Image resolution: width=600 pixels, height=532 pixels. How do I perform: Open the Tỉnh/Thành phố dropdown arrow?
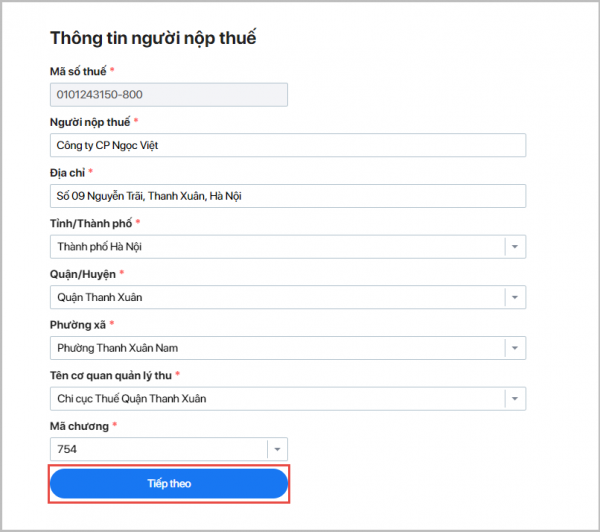click(x=514, y=247)
